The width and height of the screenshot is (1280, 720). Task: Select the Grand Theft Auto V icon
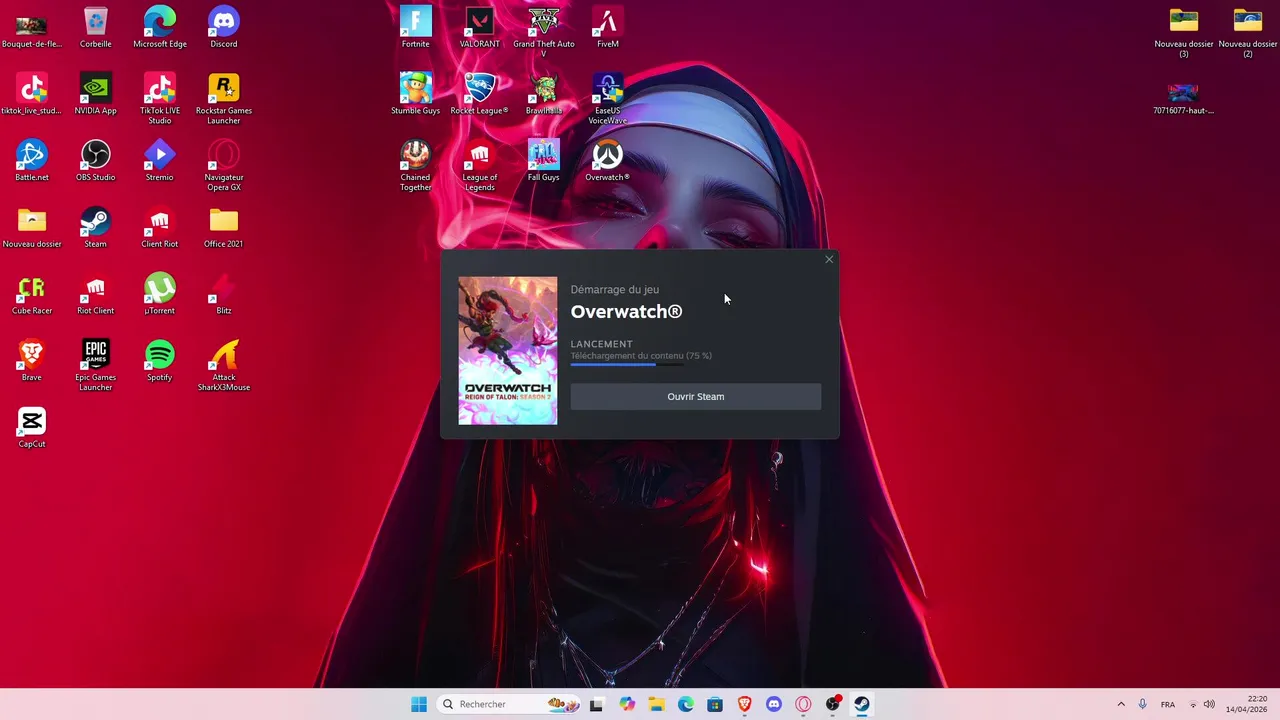[x=544, y=31]
